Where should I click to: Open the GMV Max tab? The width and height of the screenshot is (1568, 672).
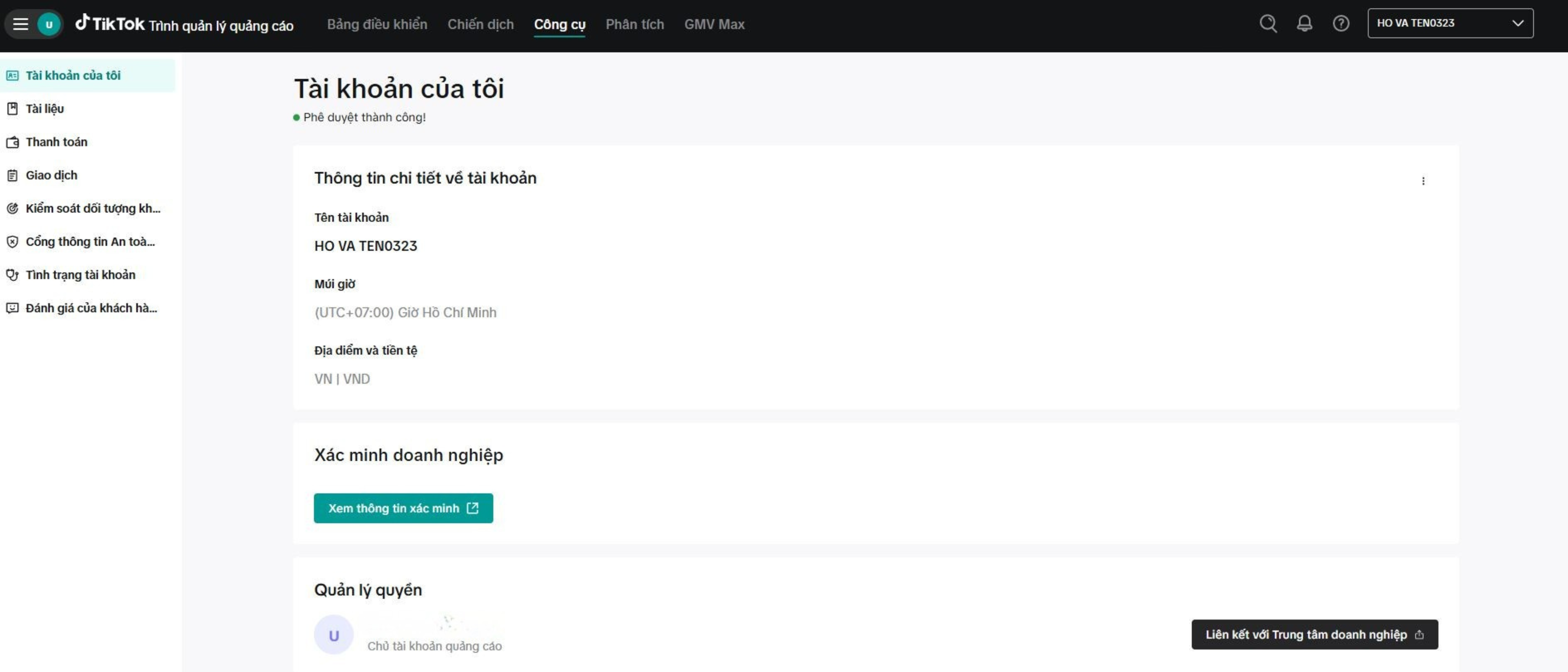point(714,24)
